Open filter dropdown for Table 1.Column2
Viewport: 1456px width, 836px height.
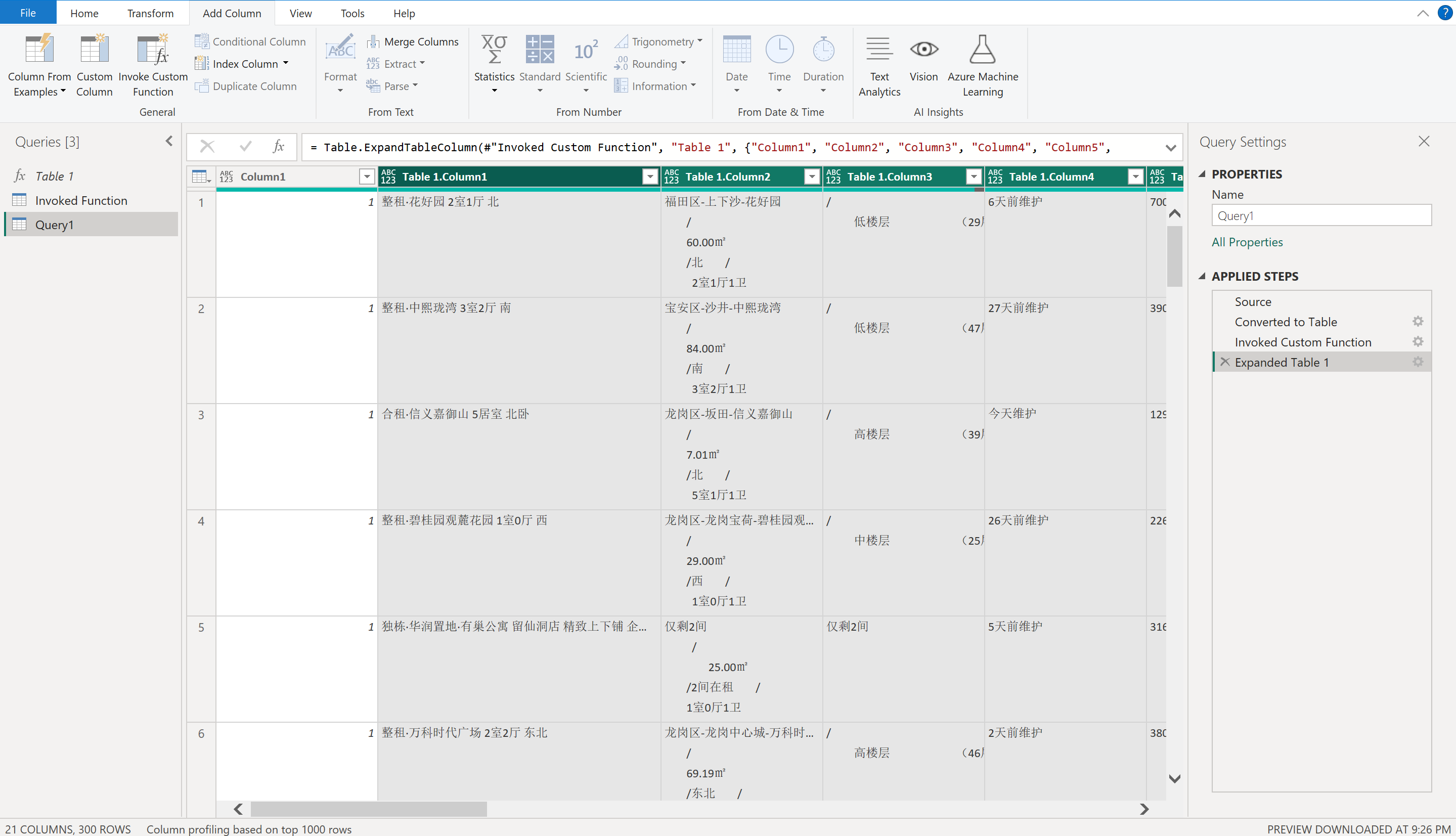point(811,177)
